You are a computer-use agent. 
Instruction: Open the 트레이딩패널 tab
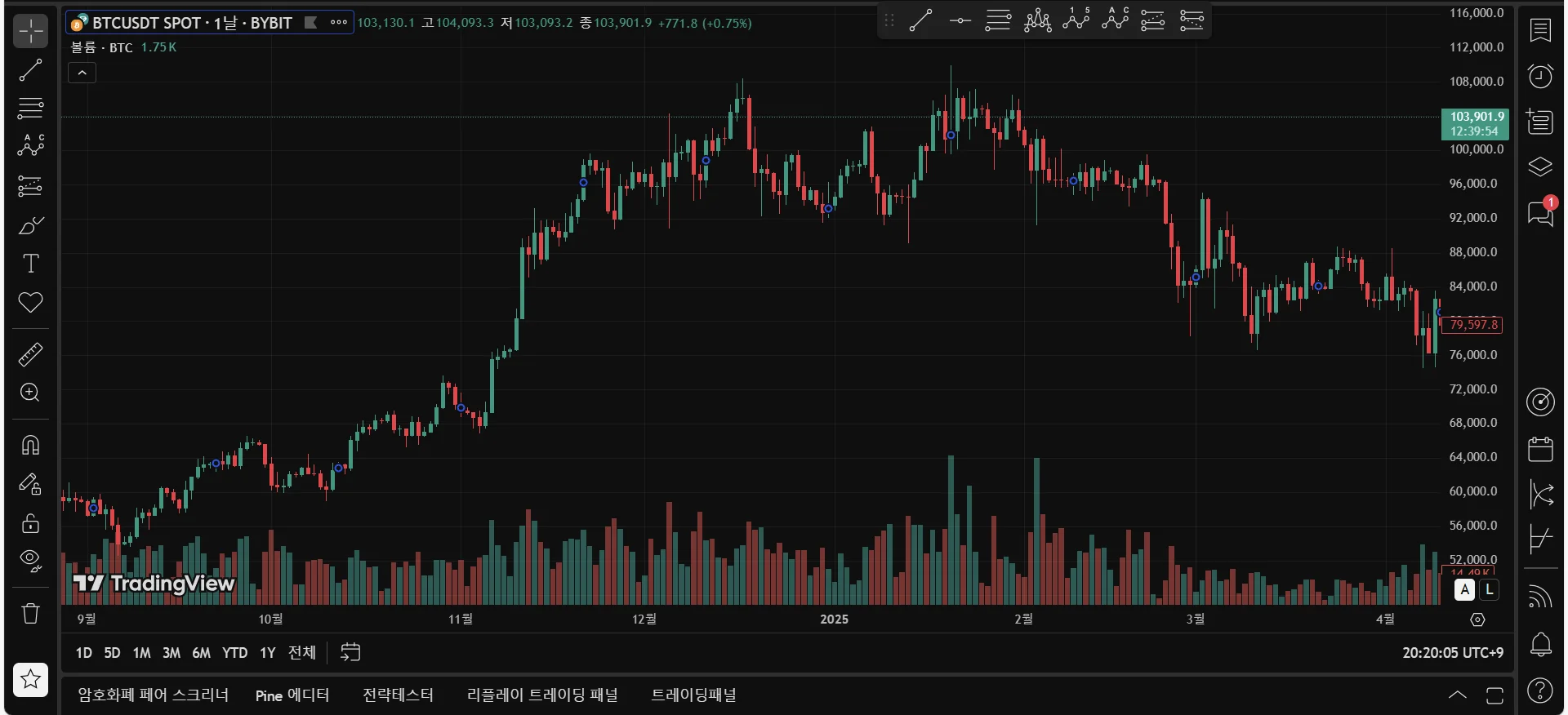point(693,695)
